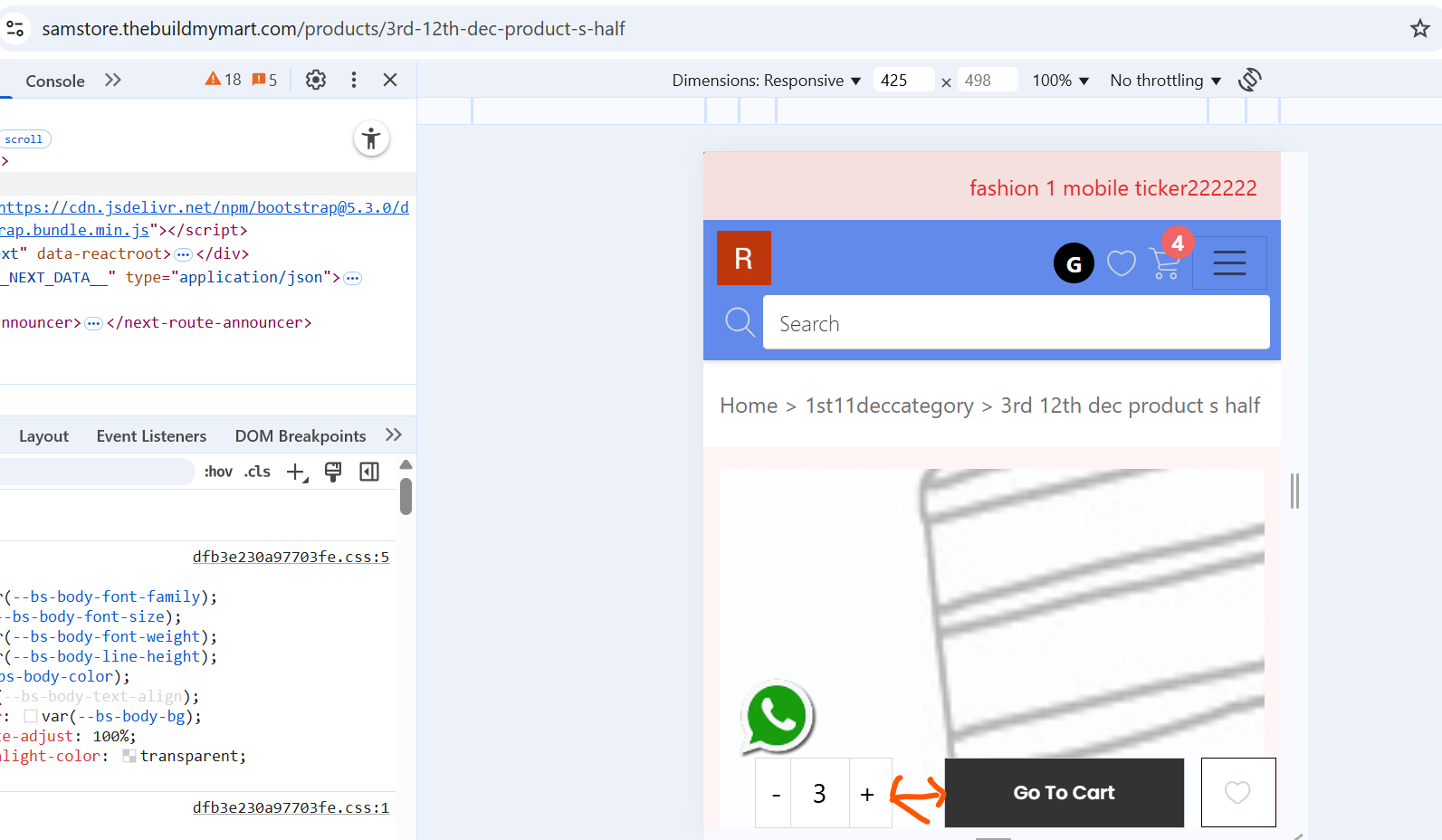Open the bootstrap bundle script link
Viewport: 1442px width, 840px height.
(x=205, y=218)
